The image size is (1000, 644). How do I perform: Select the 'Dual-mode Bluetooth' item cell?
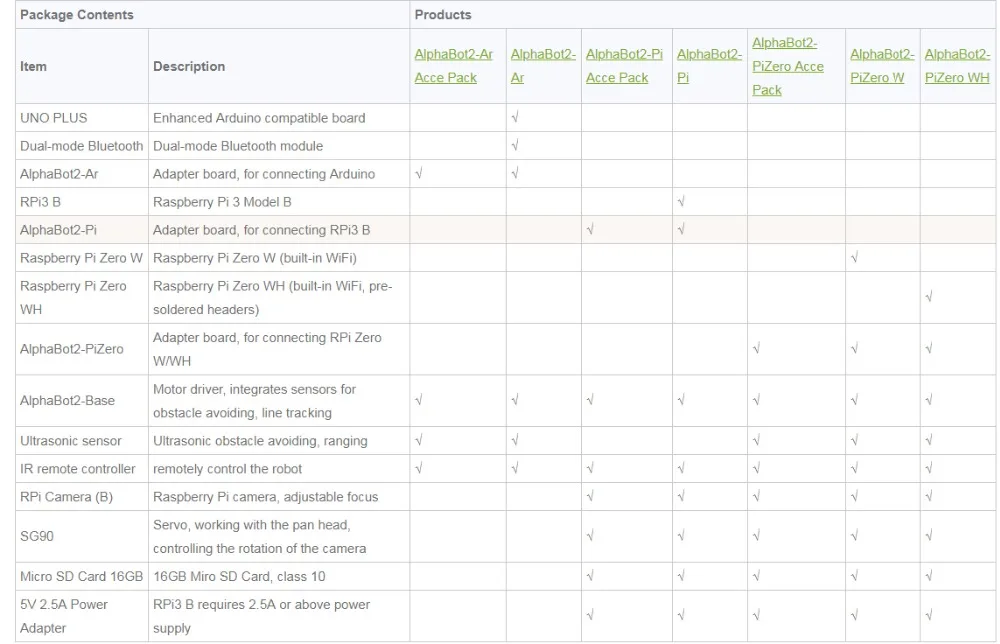tap(82, 146)
